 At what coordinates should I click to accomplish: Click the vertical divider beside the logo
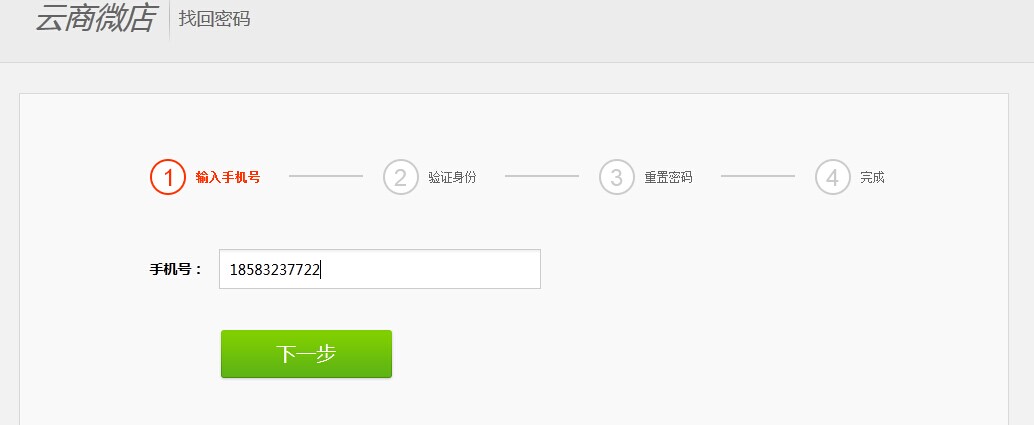(169, 20)
